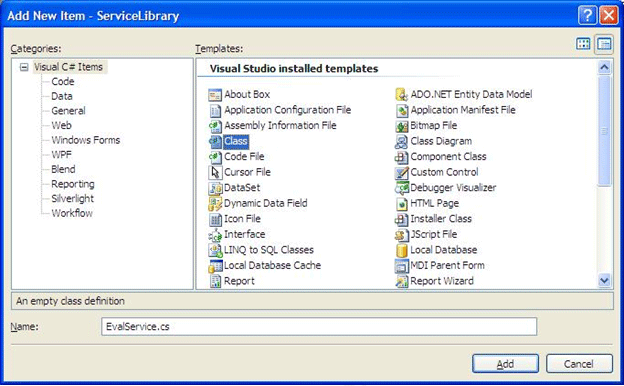Screen dimensions: 624x386
Task: Pick the Debugger Visualizer icon
Action: pyautogui.click(x=401, y=188)
